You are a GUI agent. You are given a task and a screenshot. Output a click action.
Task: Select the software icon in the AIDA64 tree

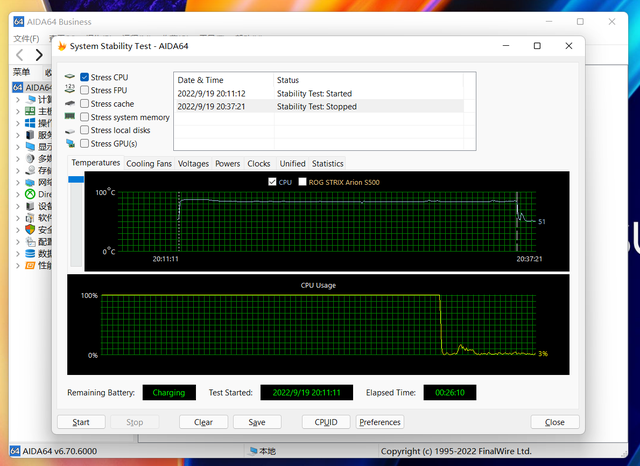tap(30, 217)
